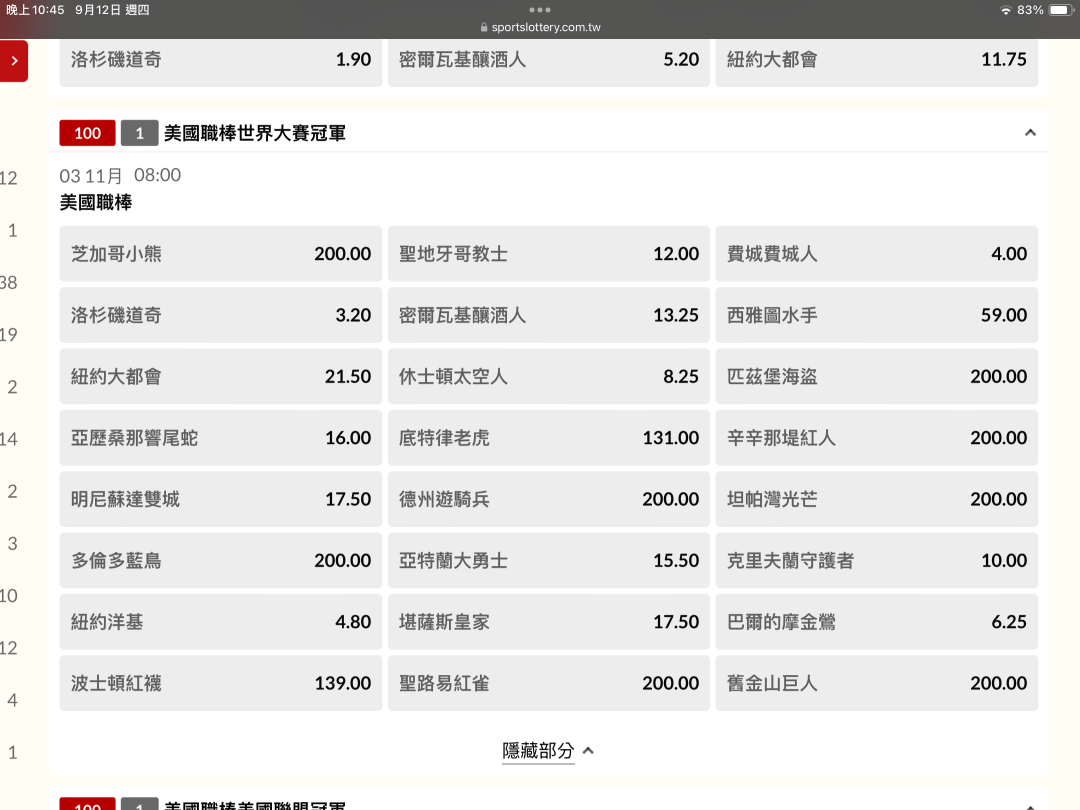Select 芝加哥小熊 odds 200.00
The width and height of the screenshot is (1080, 810).
[220, 253]
